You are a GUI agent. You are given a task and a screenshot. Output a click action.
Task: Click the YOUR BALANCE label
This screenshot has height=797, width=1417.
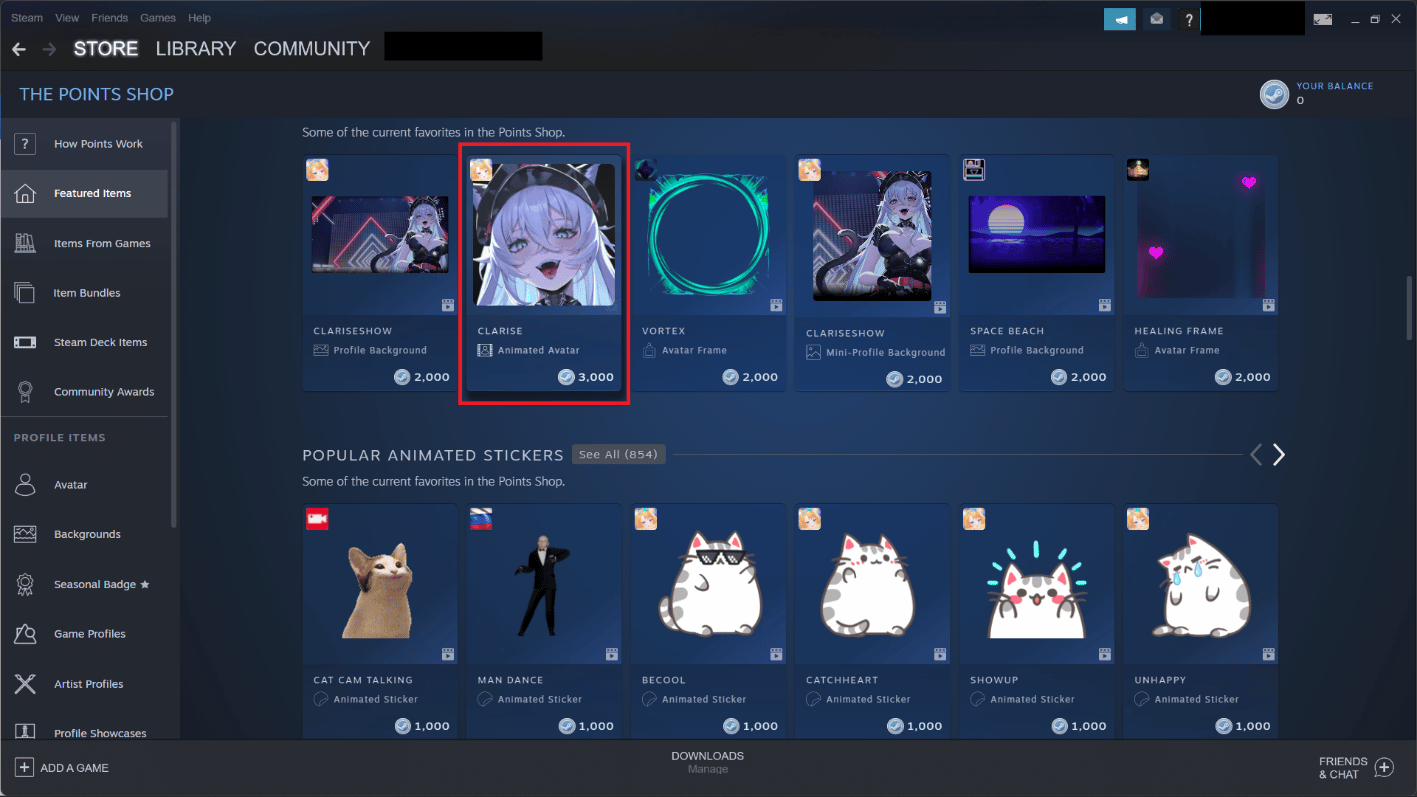(1335, 86)
